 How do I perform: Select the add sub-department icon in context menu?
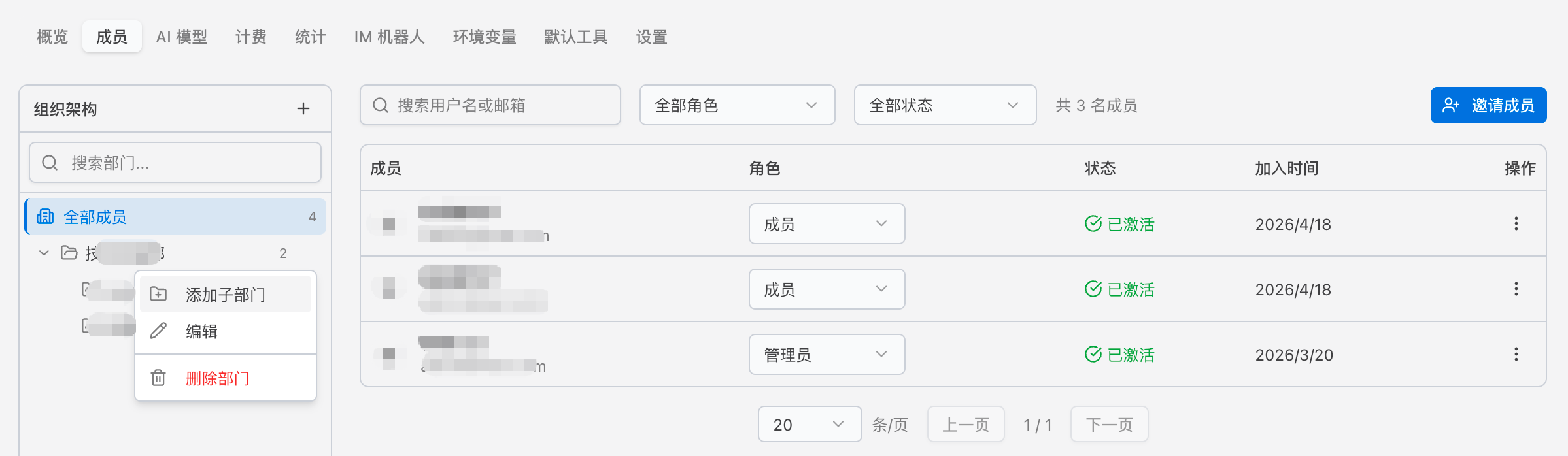(158, 294)
